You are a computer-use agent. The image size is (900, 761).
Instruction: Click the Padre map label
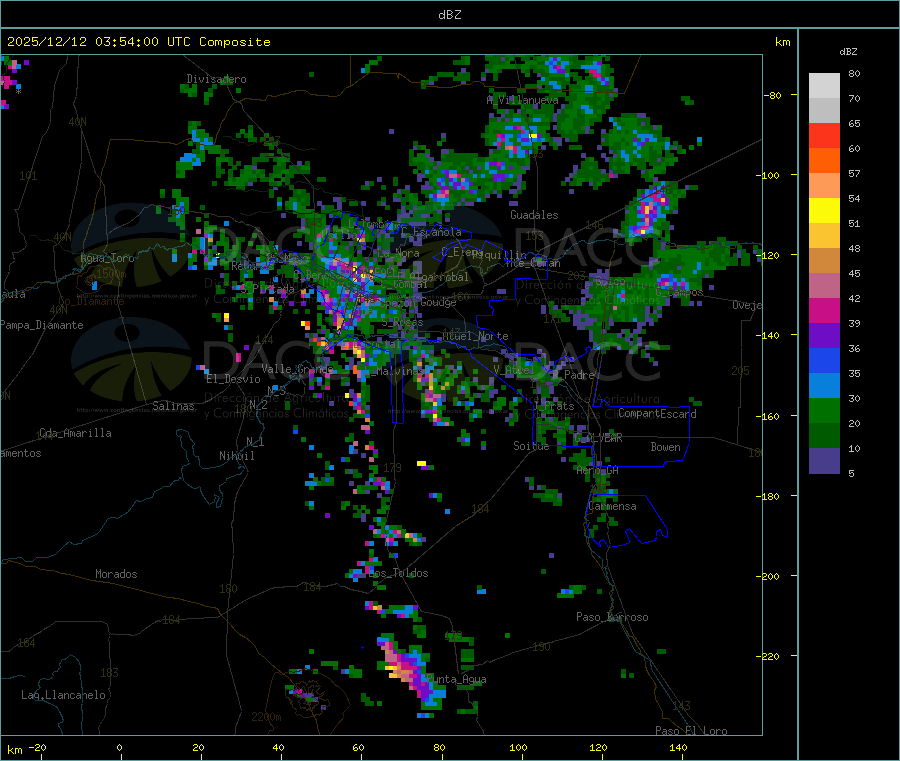(x=579, y=375)
